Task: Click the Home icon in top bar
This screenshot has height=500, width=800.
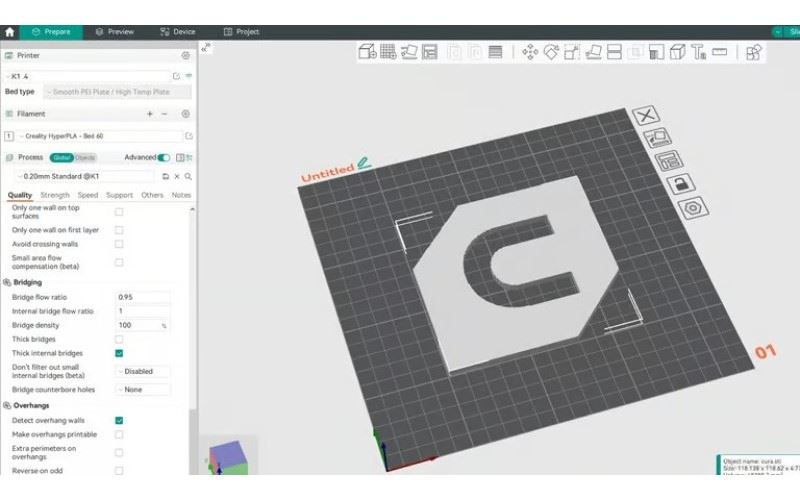Action: tap(10, 32)
